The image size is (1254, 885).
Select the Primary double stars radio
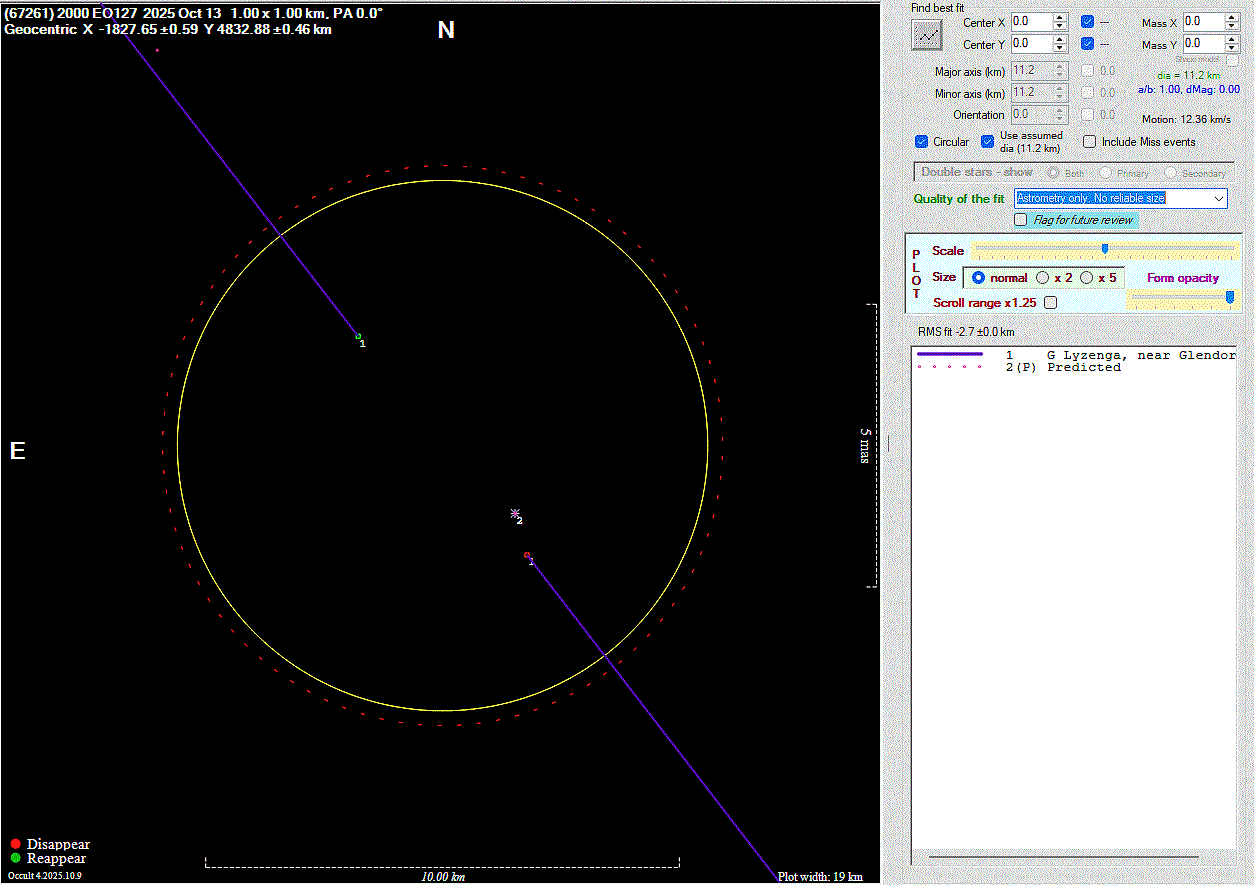(1105, 173)
